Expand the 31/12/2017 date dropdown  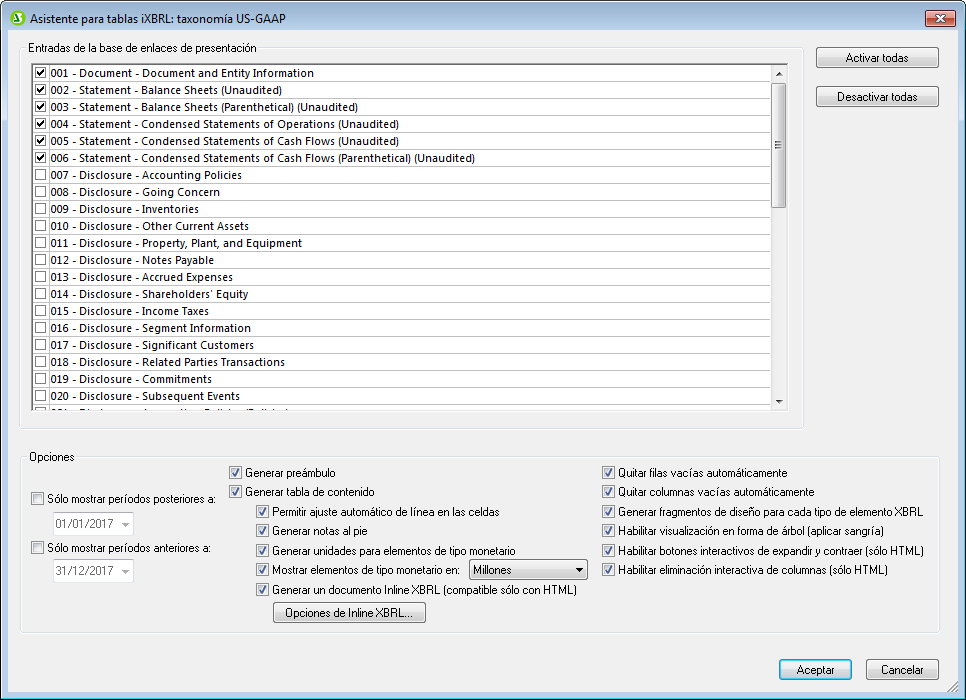[x=125, y=571]
